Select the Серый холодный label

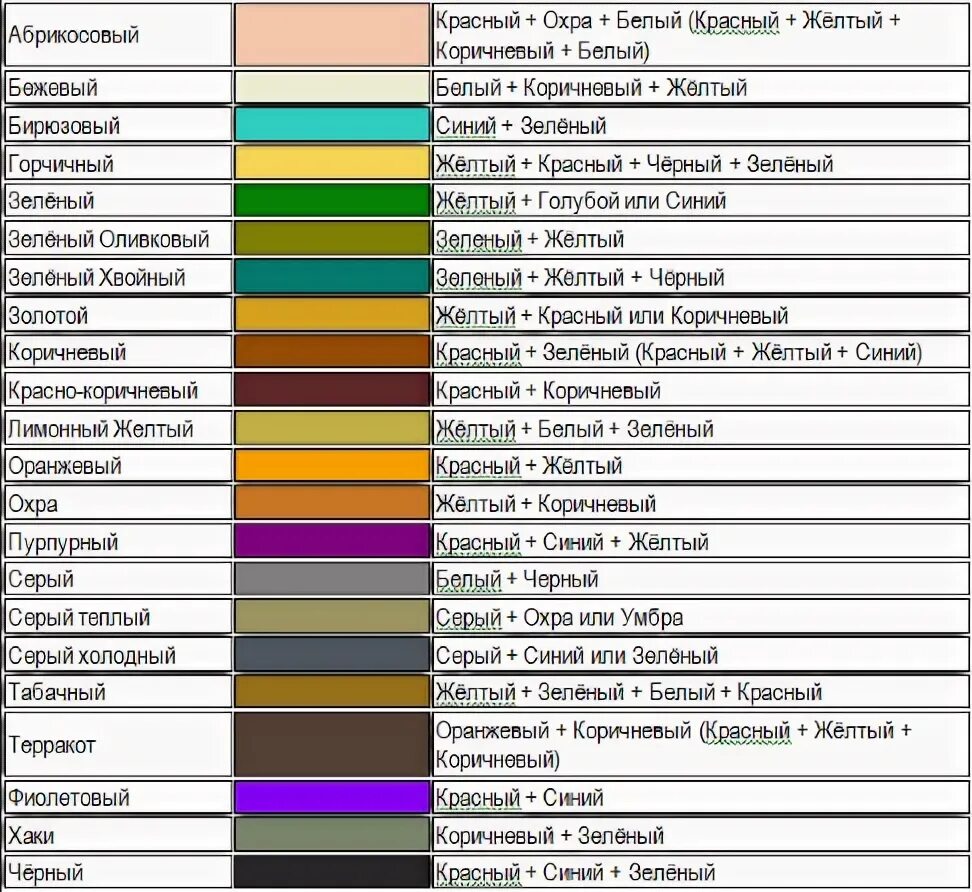(92, 655)
